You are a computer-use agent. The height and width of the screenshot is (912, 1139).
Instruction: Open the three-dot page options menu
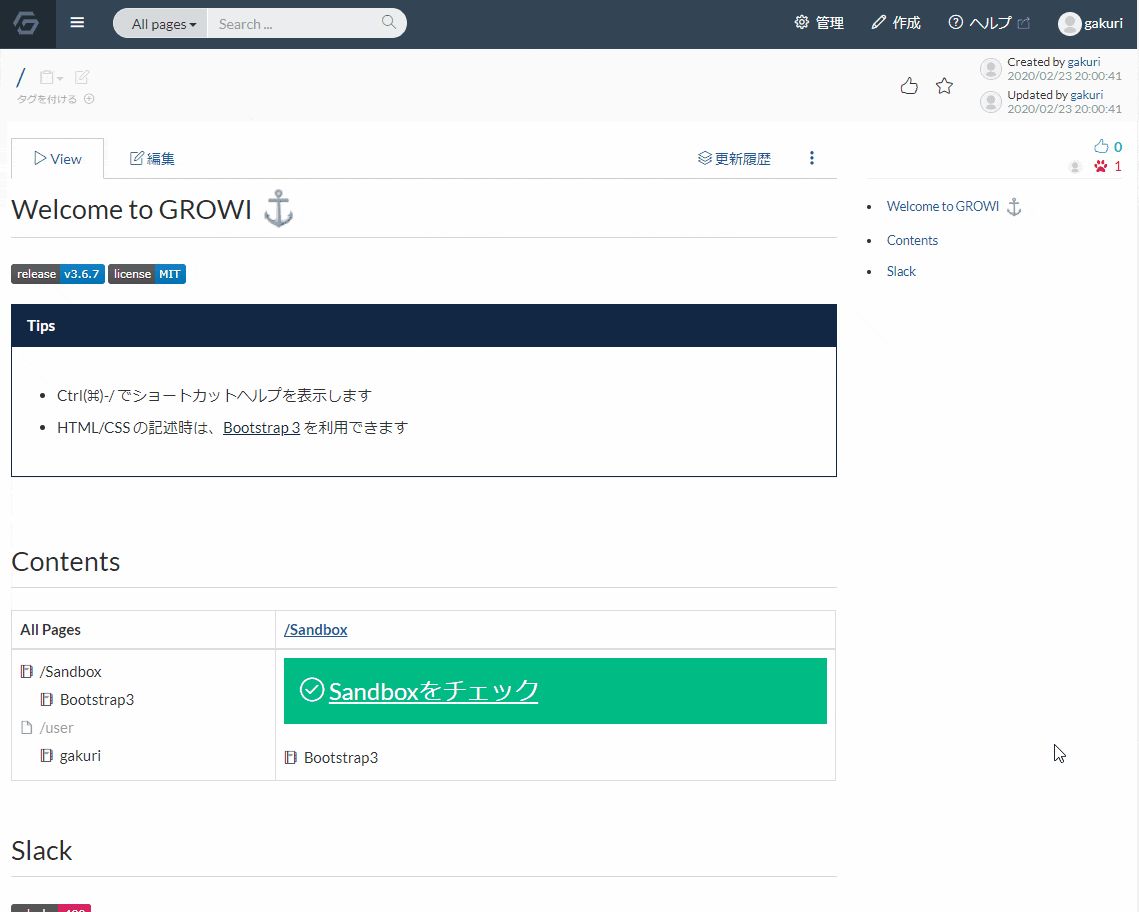pos(811,158)
